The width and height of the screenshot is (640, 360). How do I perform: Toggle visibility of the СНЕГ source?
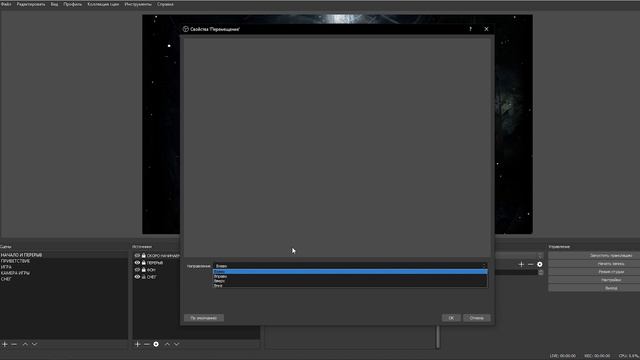point(137,277)
